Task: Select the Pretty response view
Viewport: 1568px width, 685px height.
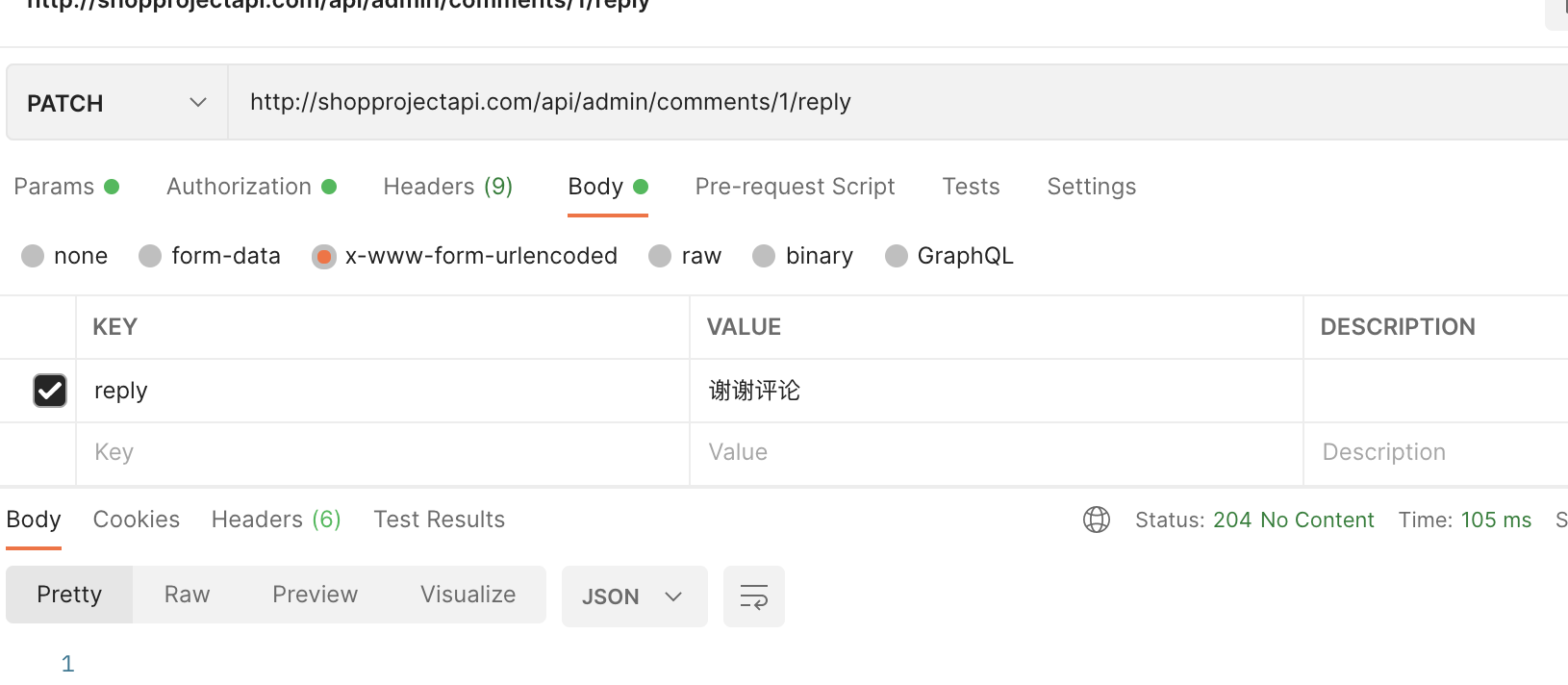Action: 69,595
